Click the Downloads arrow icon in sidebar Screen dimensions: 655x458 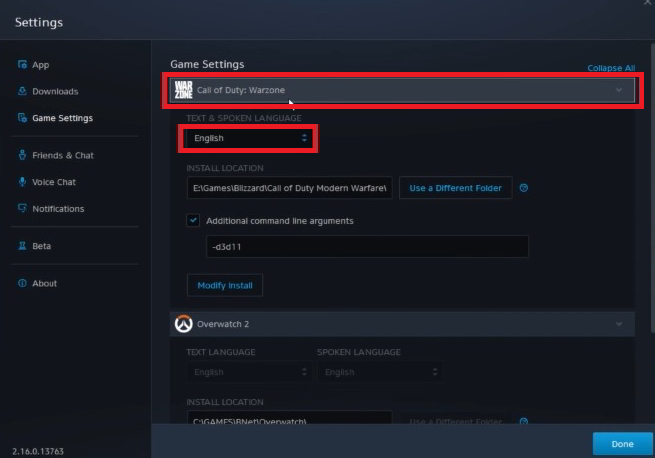tap(22, 91)
